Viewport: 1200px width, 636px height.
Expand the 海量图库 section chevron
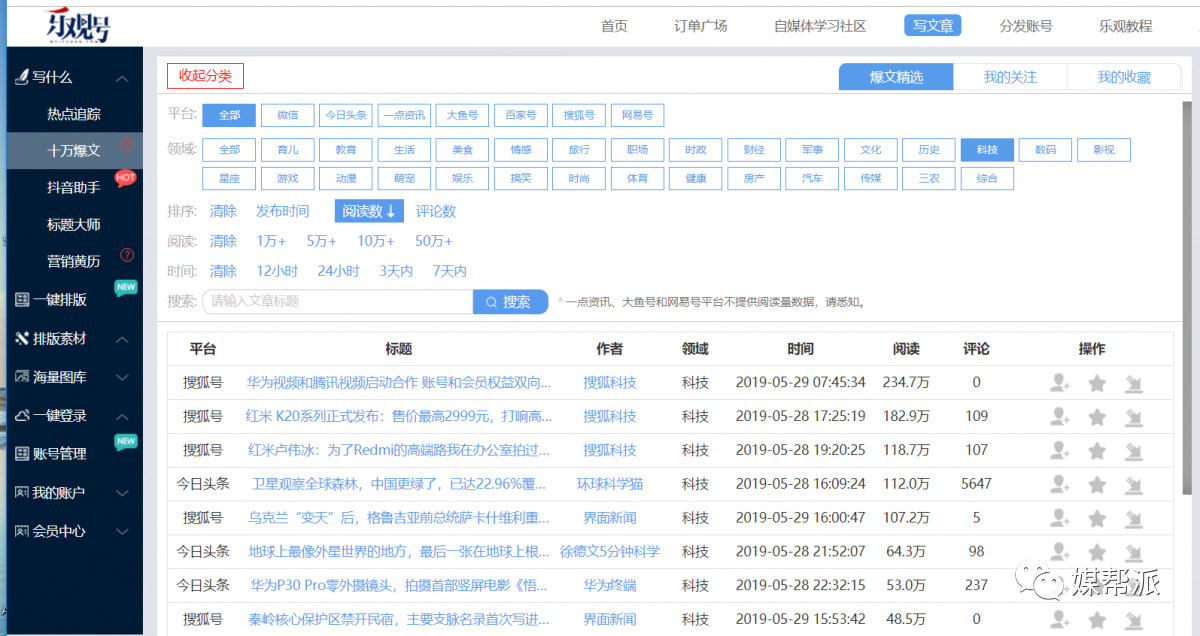pos(122,377)
